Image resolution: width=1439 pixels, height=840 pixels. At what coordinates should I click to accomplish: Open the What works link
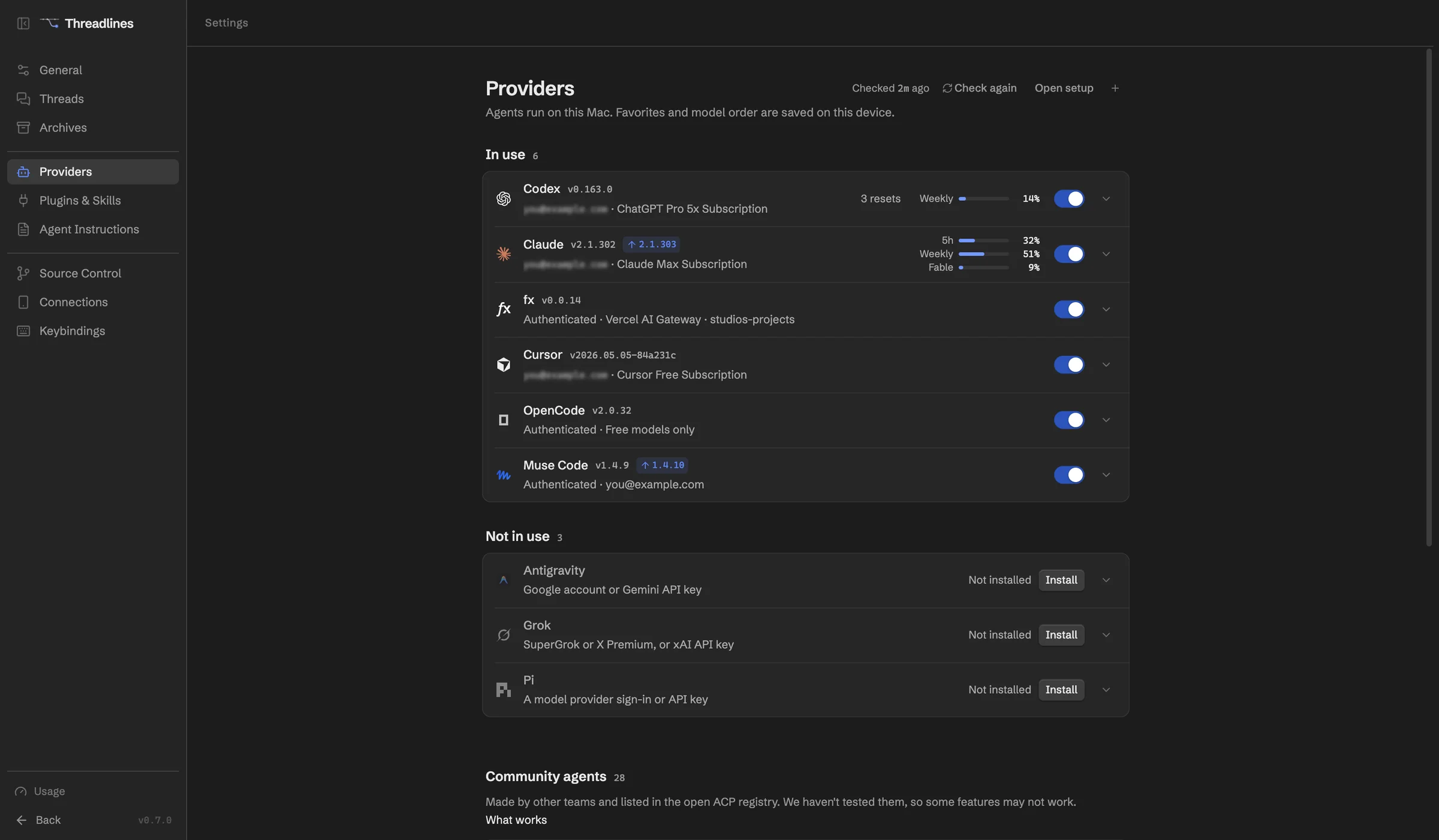tap(516, 820)
